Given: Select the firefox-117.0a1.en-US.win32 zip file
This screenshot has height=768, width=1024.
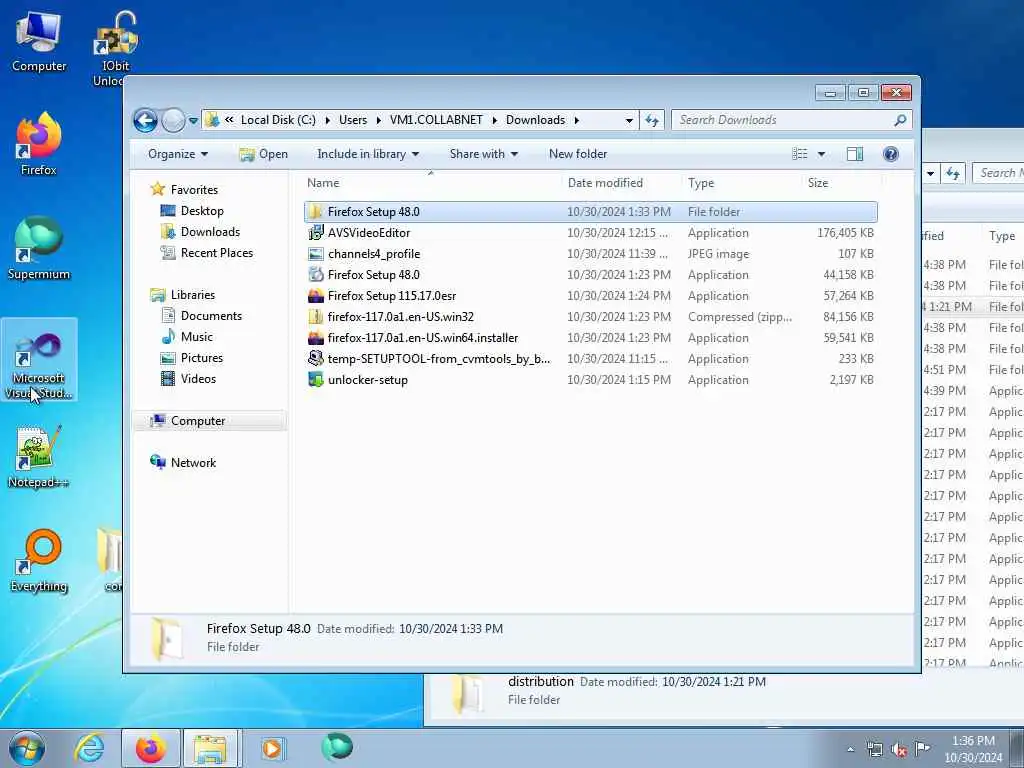Looking at the screenshot, I should (x=590, y=317).
